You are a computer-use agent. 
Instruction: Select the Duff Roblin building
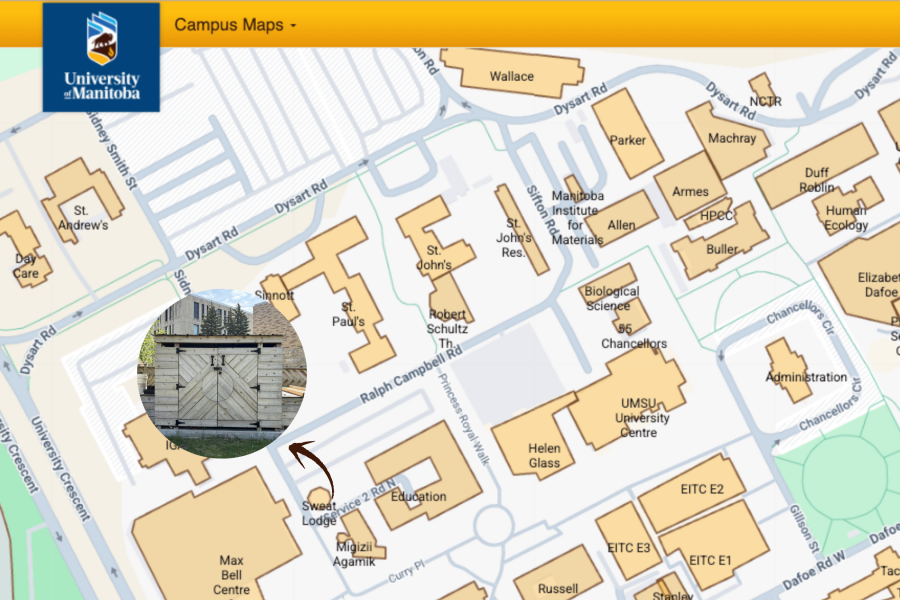817,179
